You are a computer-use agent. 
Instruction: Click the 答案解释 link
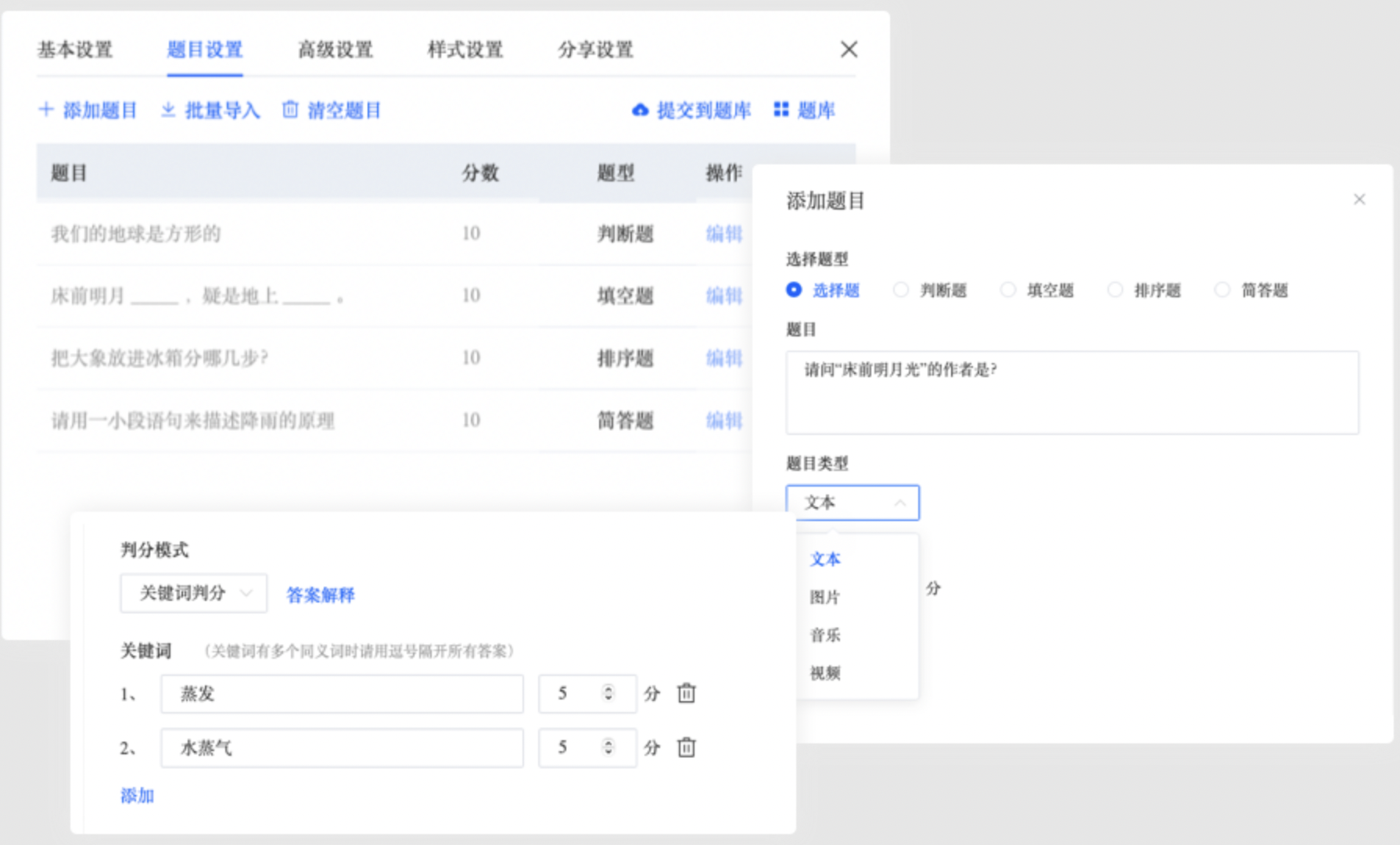(321, 595)
